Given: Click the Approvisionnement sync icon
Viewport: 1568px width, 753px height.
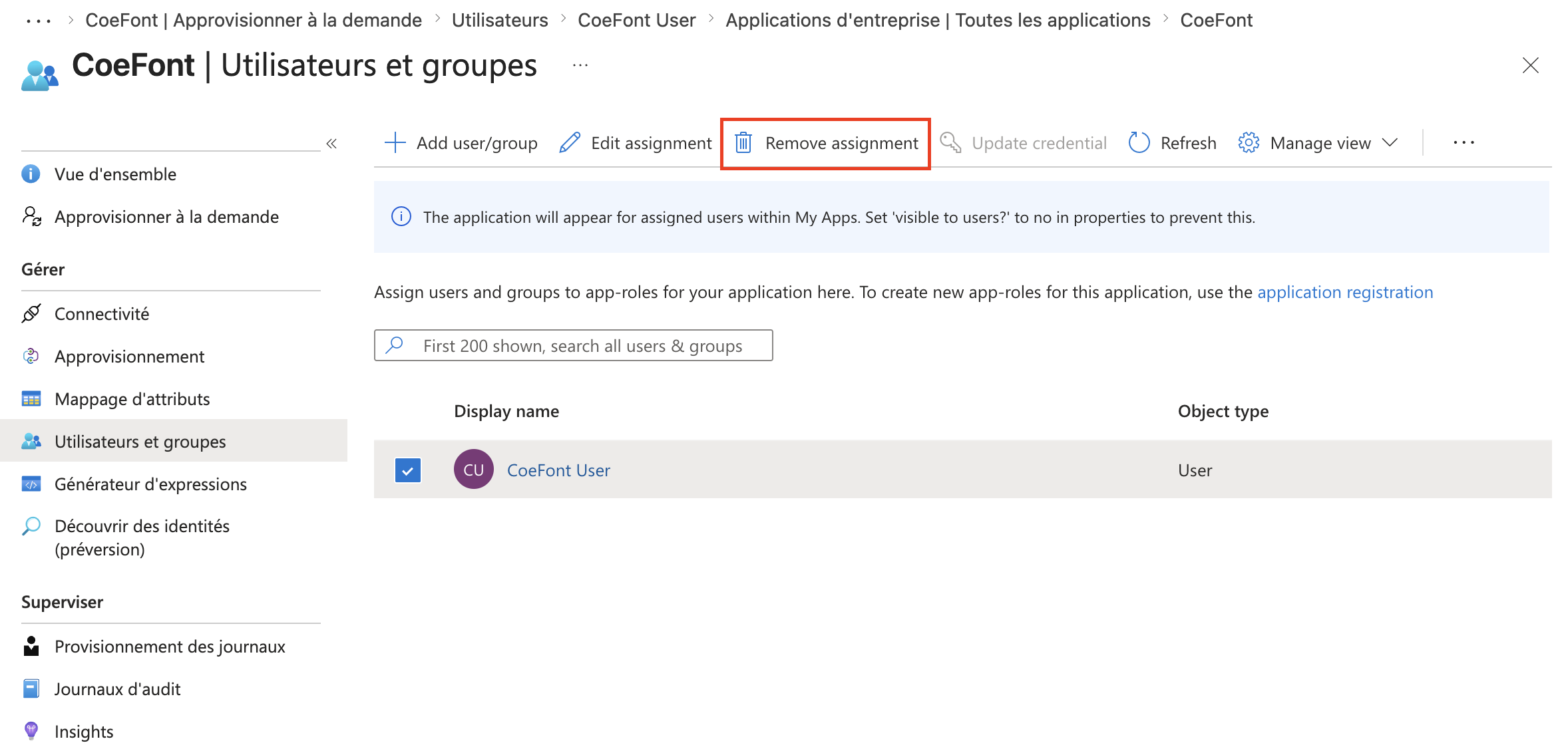Looking at the screenshot, I should click(x=31, y=357).
